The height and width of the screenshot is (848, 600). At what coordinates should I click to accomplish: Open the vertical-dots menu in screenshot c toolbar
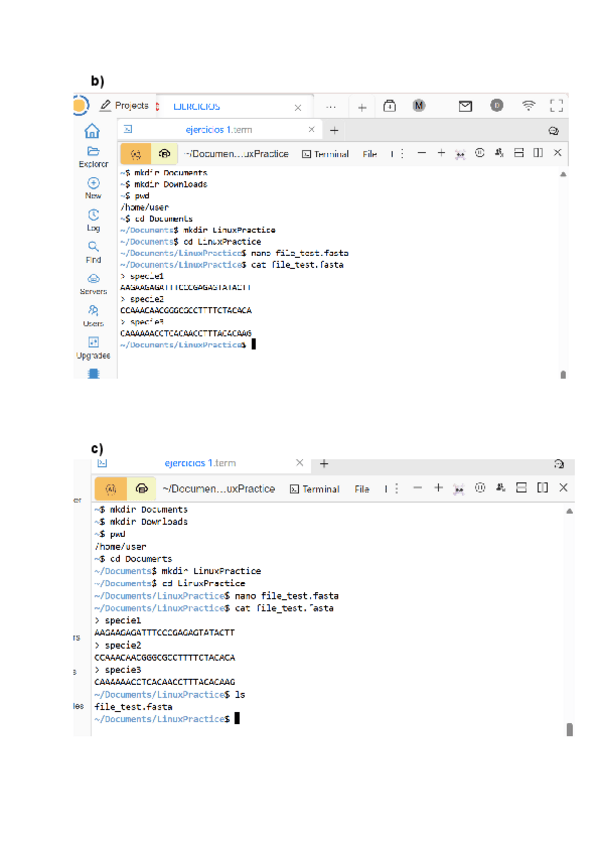pos(397,488)
